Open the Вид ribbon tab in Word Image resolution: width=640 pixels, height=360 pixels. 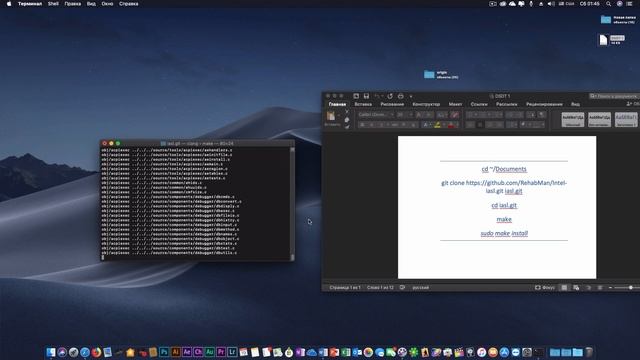click(575, 104)
